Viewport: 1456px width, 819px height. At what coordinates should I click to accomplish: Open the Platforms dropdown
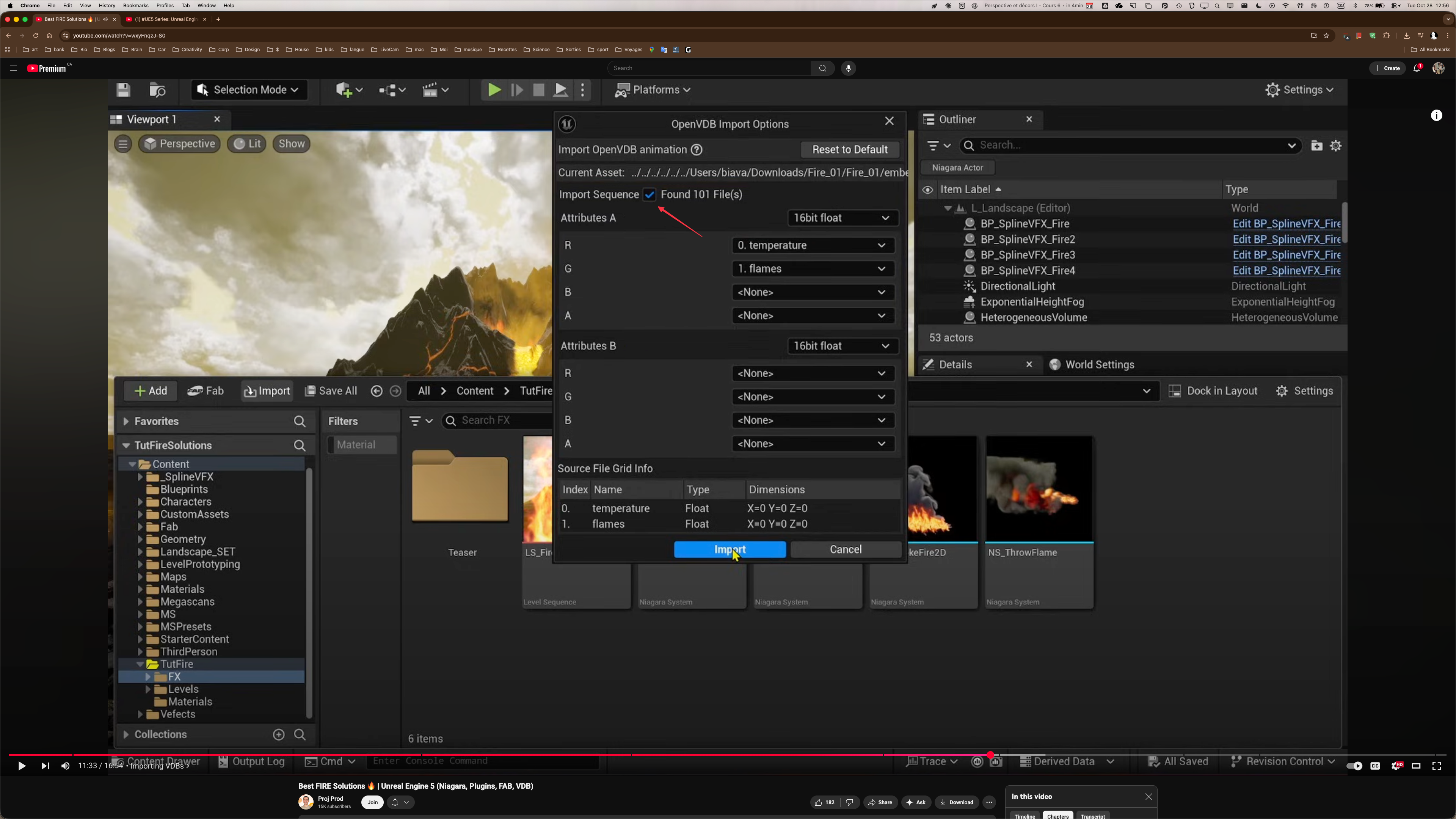click(653, 90)
